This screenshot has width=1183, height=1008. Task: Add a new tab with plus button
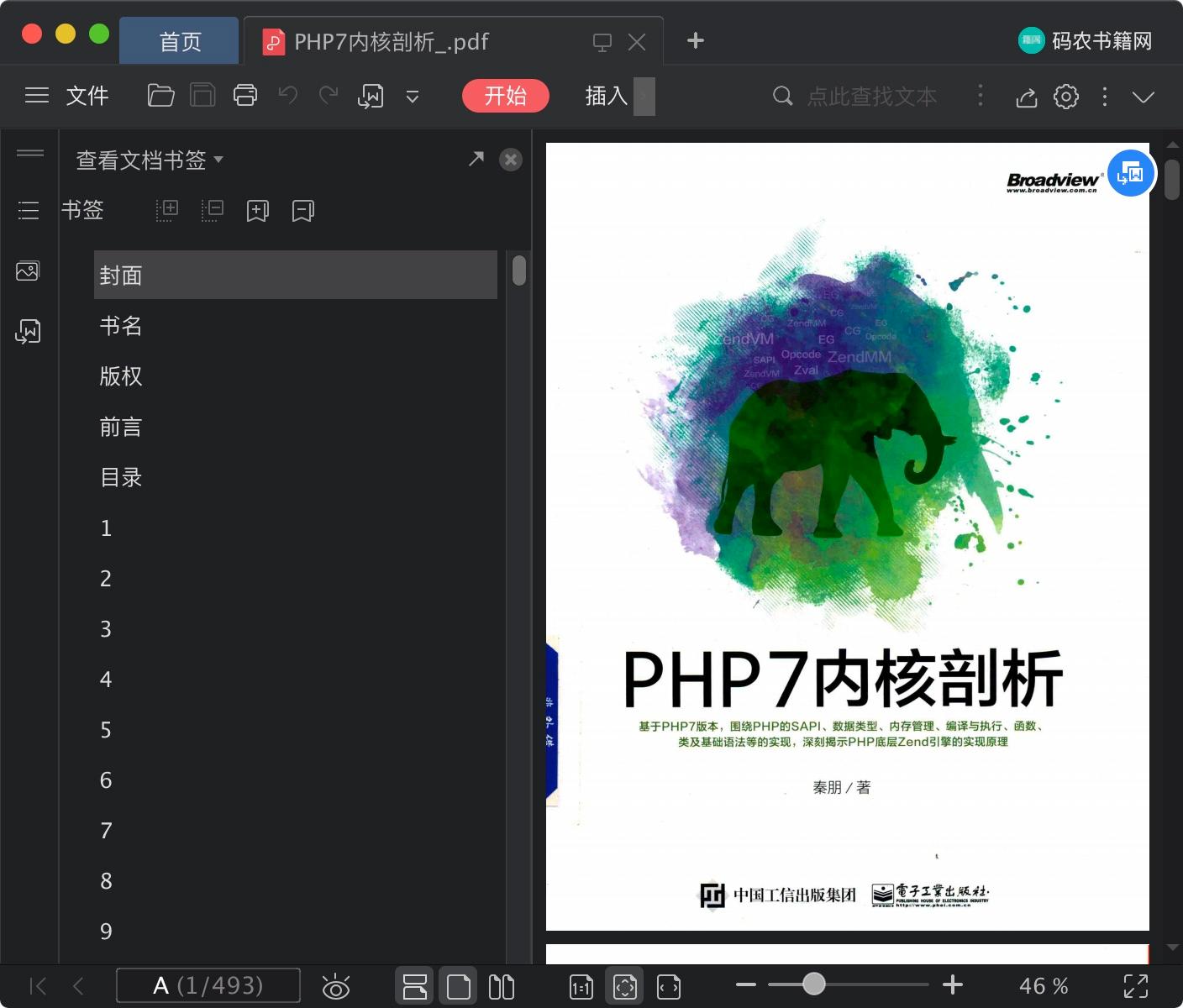point(696,40)
